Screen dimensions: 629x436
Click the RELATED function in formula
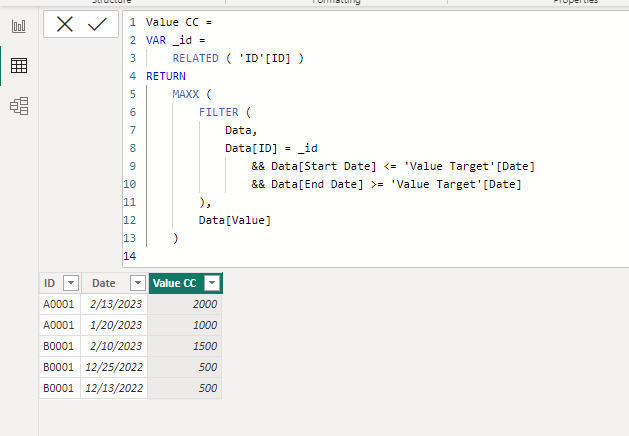coord(195,59)
